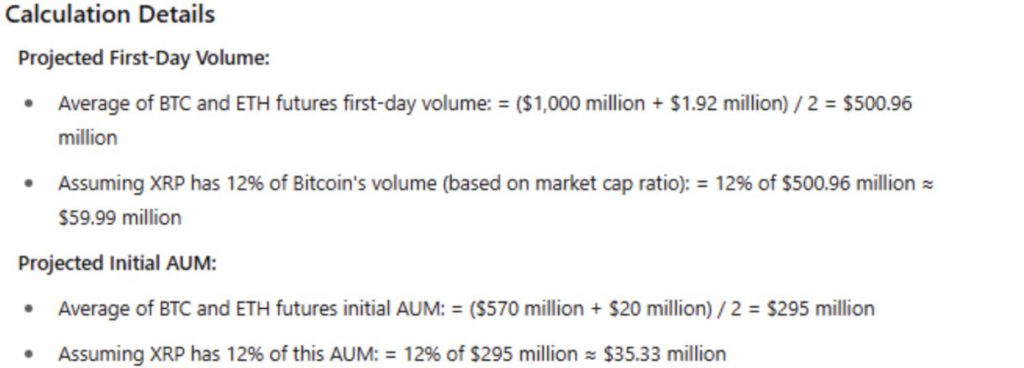Viewport: 1024px width, 368px height.
Task: Click "$295 million" after "/ 2 ="
Action: click(x=820, y=309)
